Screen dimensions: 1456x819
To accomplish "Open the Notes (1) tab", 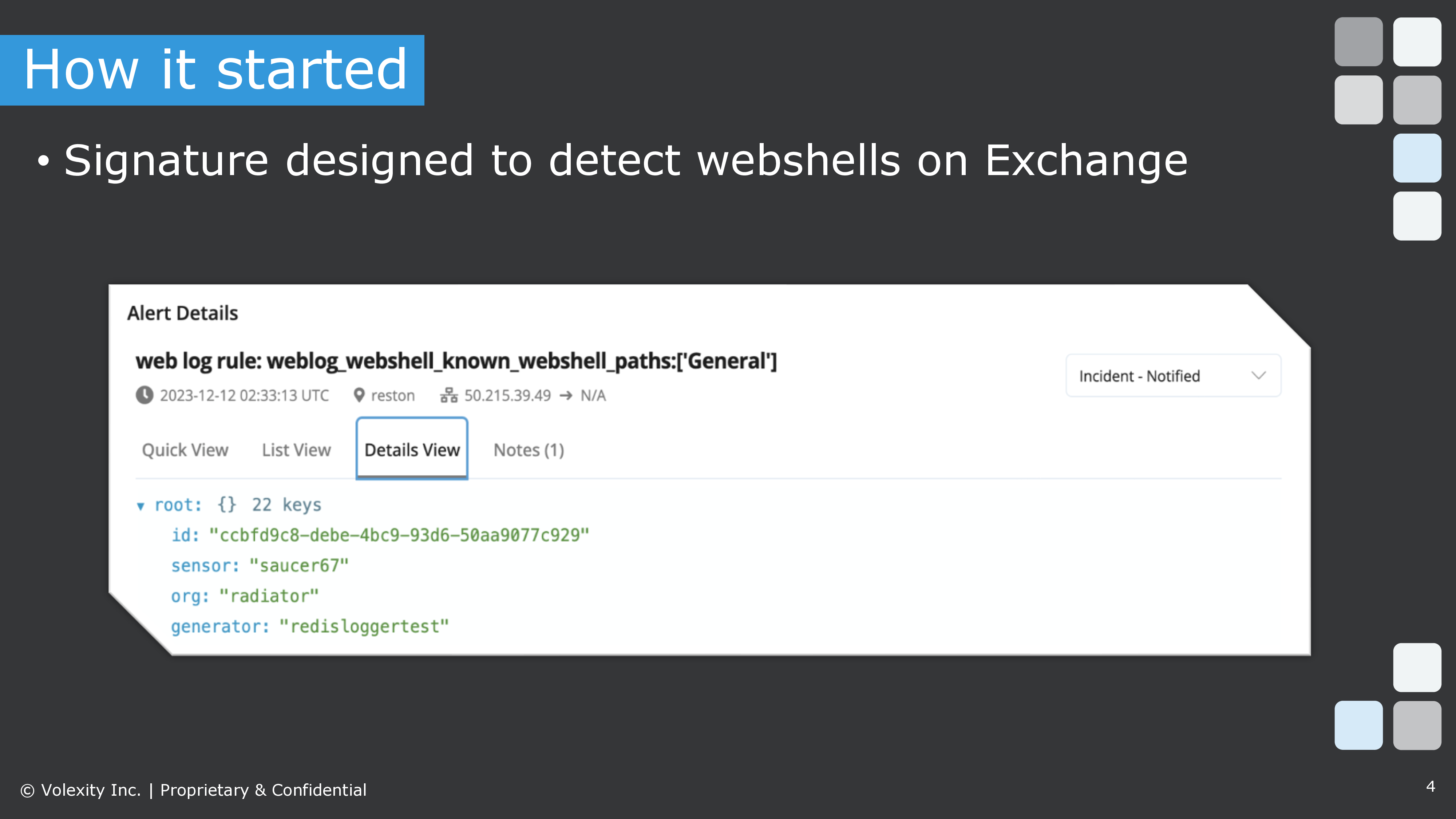I will coord(529,450).
